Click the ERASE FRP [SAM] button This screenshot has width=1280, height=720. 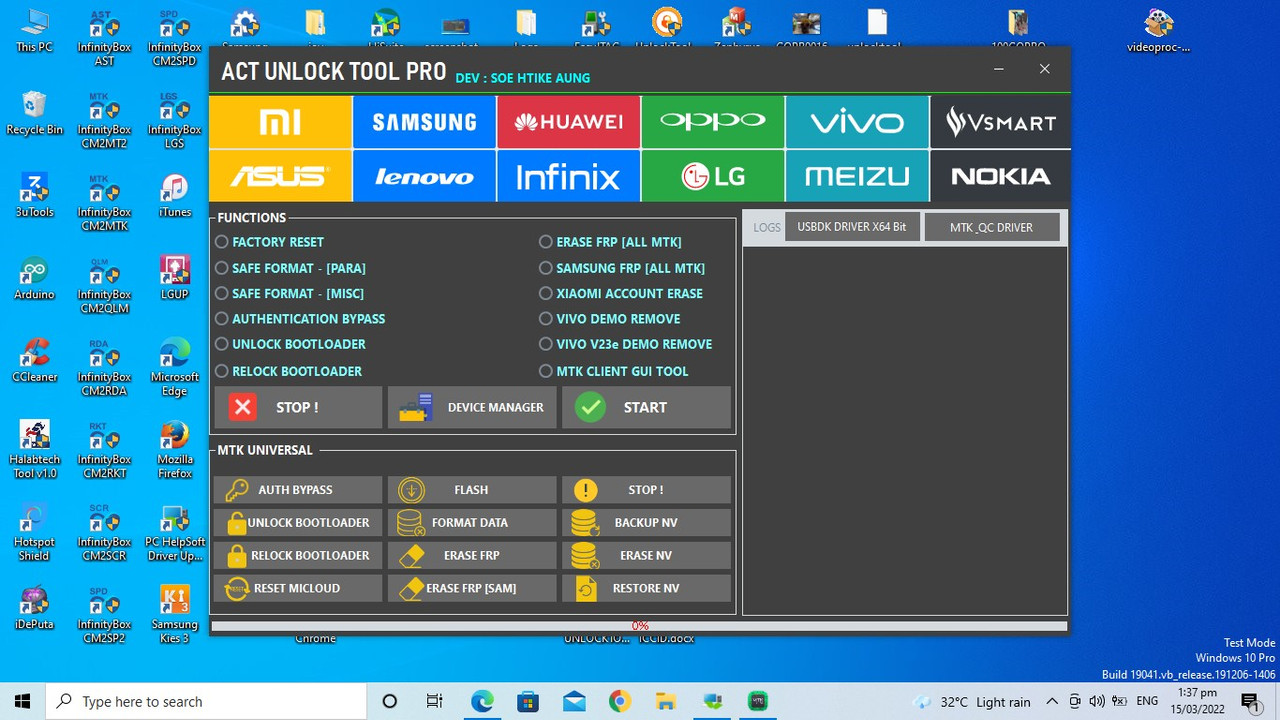click(472, 588)
